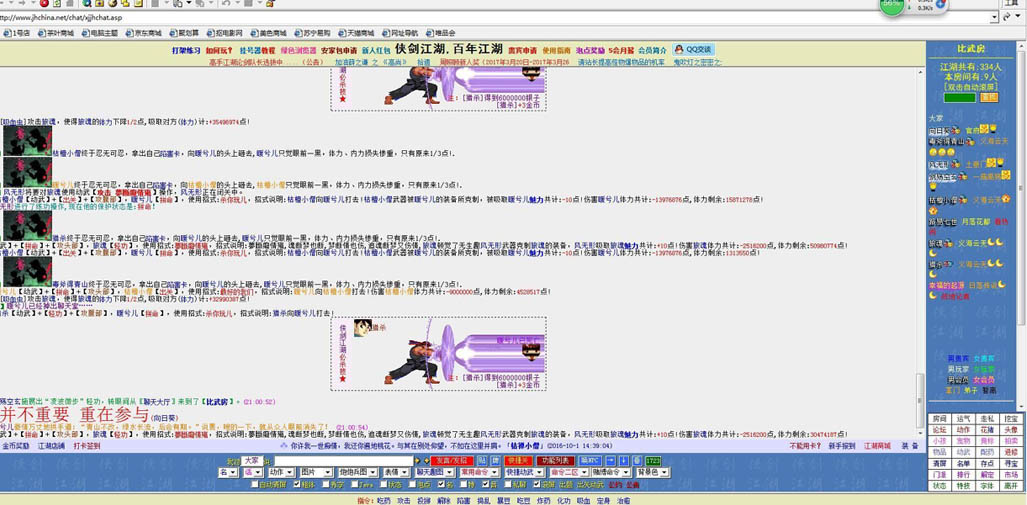1027x505 pixels.
Task: Click the green 1723 counter box
Action: click(653, 460)
